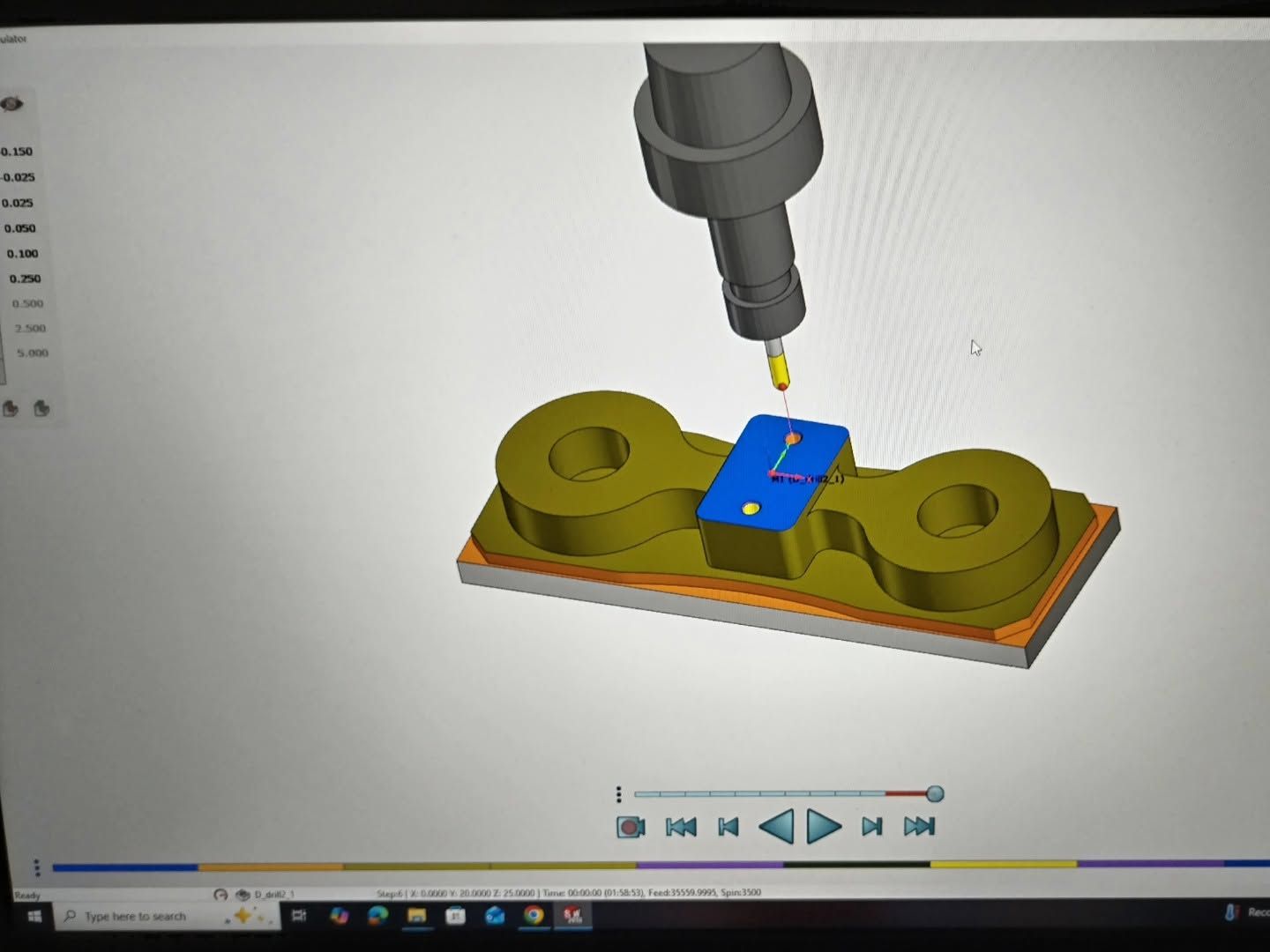Click the circular arrow icon in status bar
1270x952 pixels.
[220, 894]
